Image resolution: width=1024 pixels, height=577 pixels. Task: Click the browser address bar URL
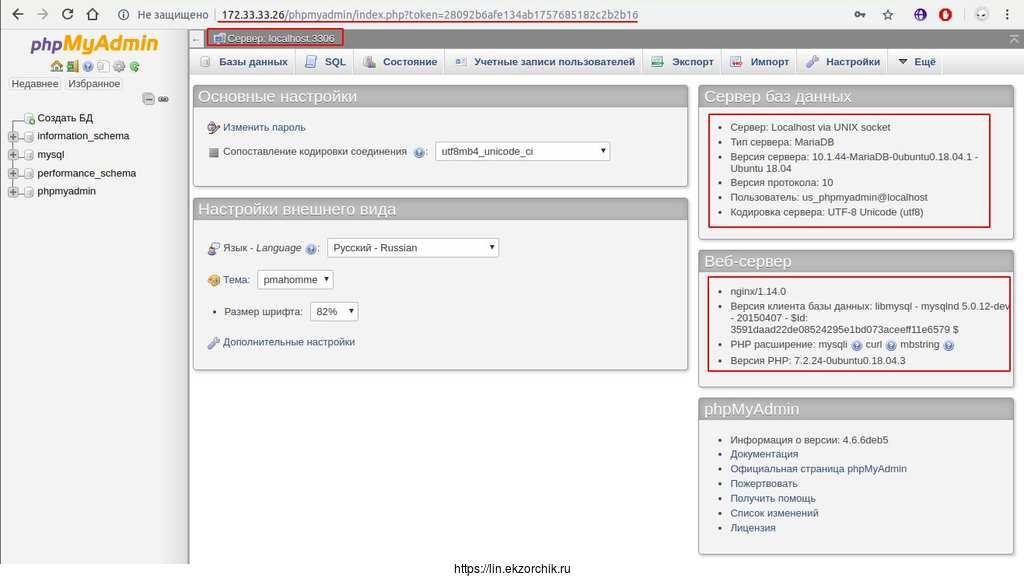[428, 15]
